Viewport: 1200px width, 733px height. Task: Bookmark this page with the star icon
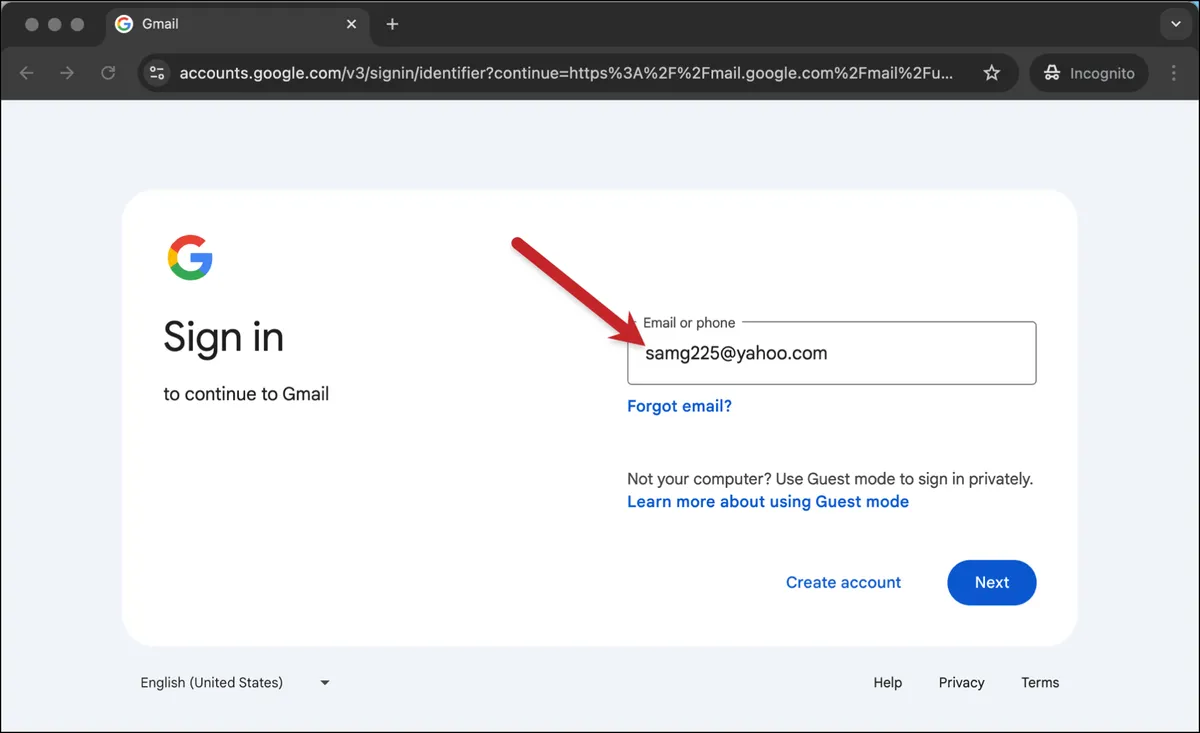point(991,73)
